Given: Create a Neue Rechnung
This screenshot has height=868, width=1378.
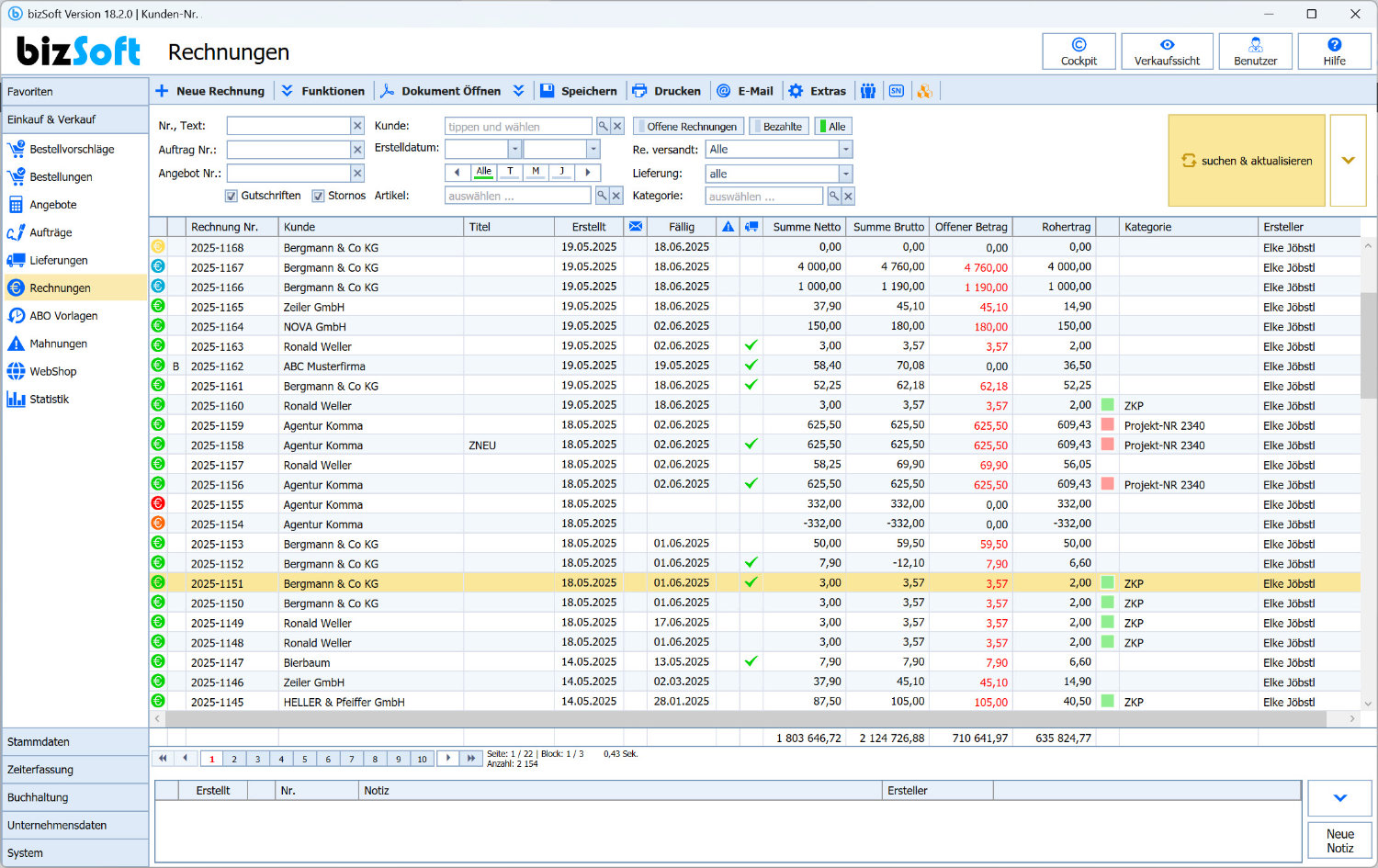Looking at the screenshot, I should click(210, 91).
